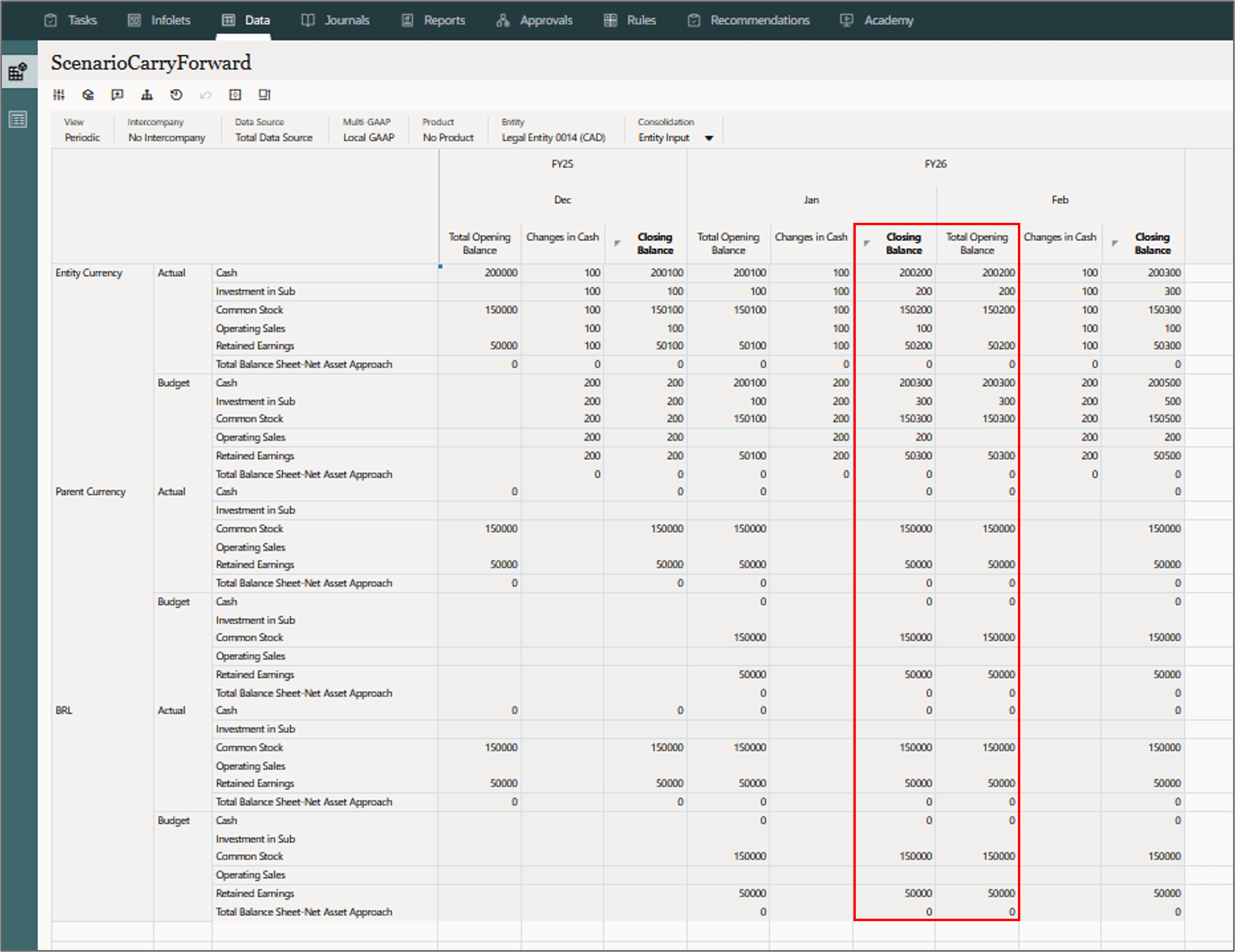The image size is (1235, 952).
Task: Expand Dec Closing Balance column triangle
Action: (x=617, y=243)
